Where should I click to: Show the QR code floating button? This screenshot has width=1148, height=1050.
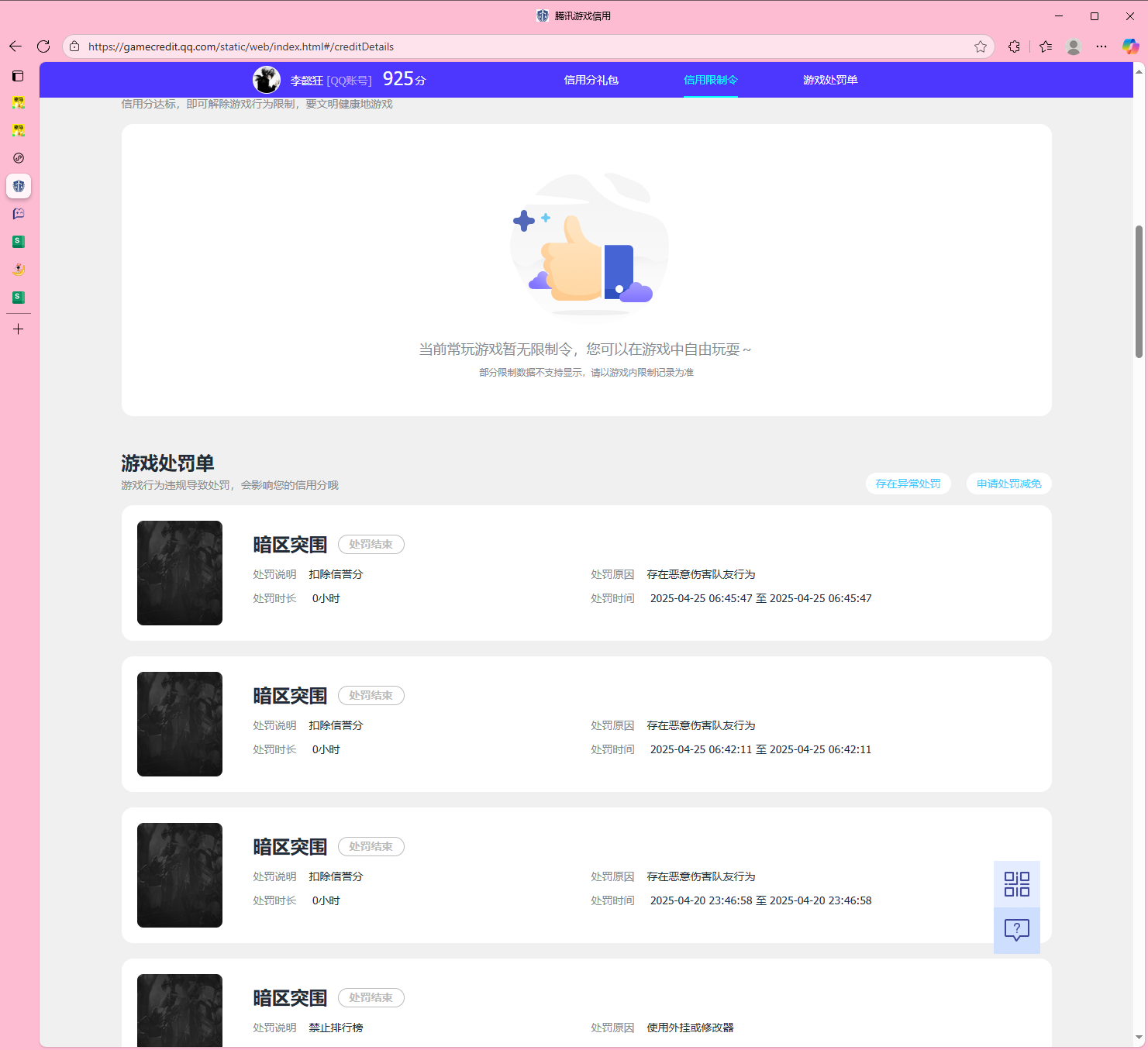pos(1017,884)
